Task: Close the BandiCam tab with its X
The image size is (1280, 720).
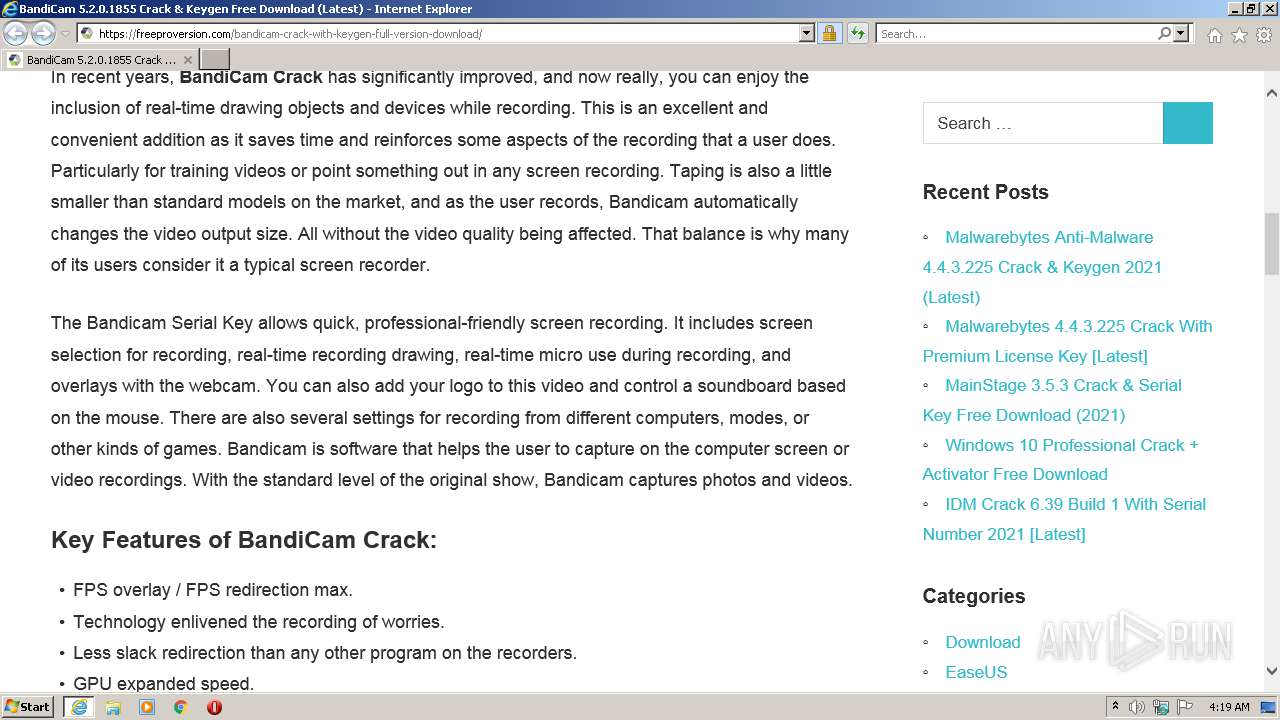Action: click(187, 60)
